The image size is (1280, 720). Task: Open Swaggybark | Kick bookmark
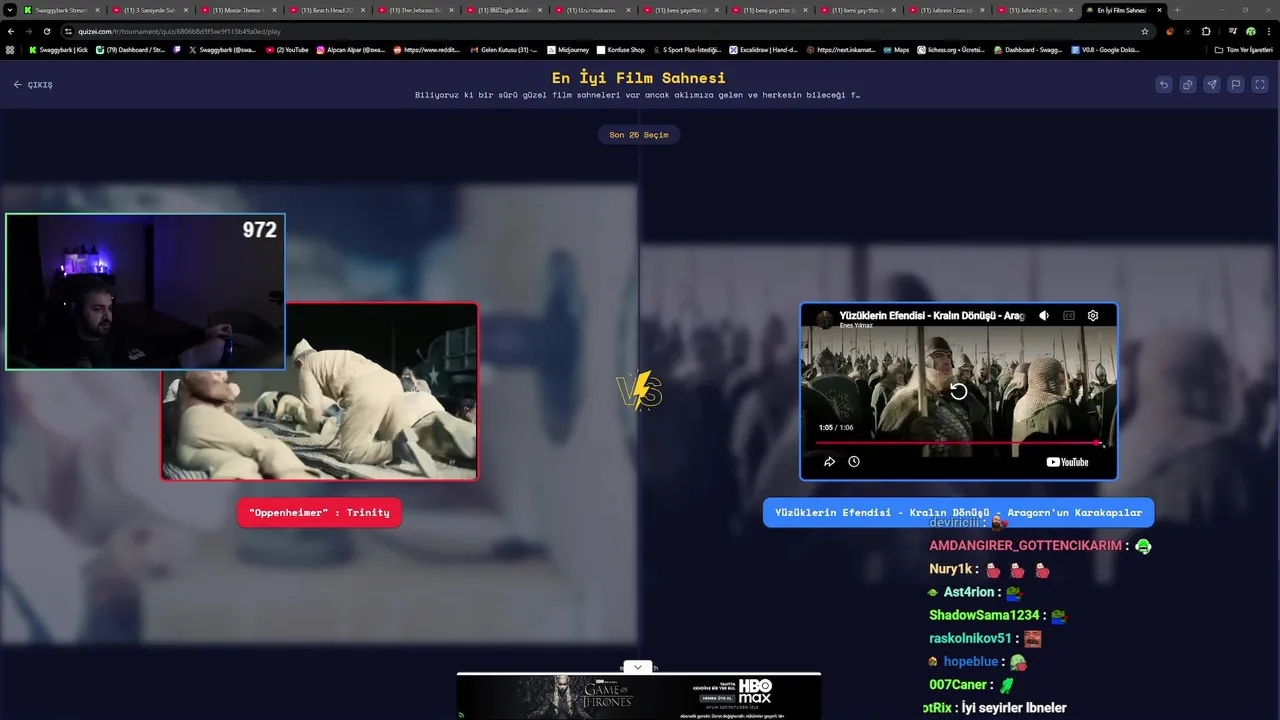(x=58, y=49)
